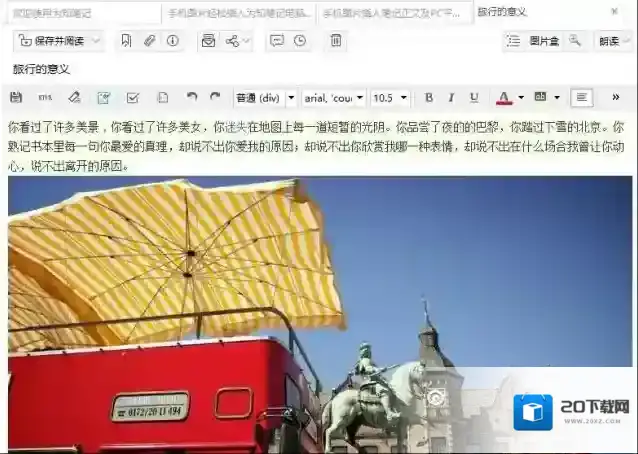Toggle bold formatting
This screenshot has width=638, height=454.
(x=429, y=98)
